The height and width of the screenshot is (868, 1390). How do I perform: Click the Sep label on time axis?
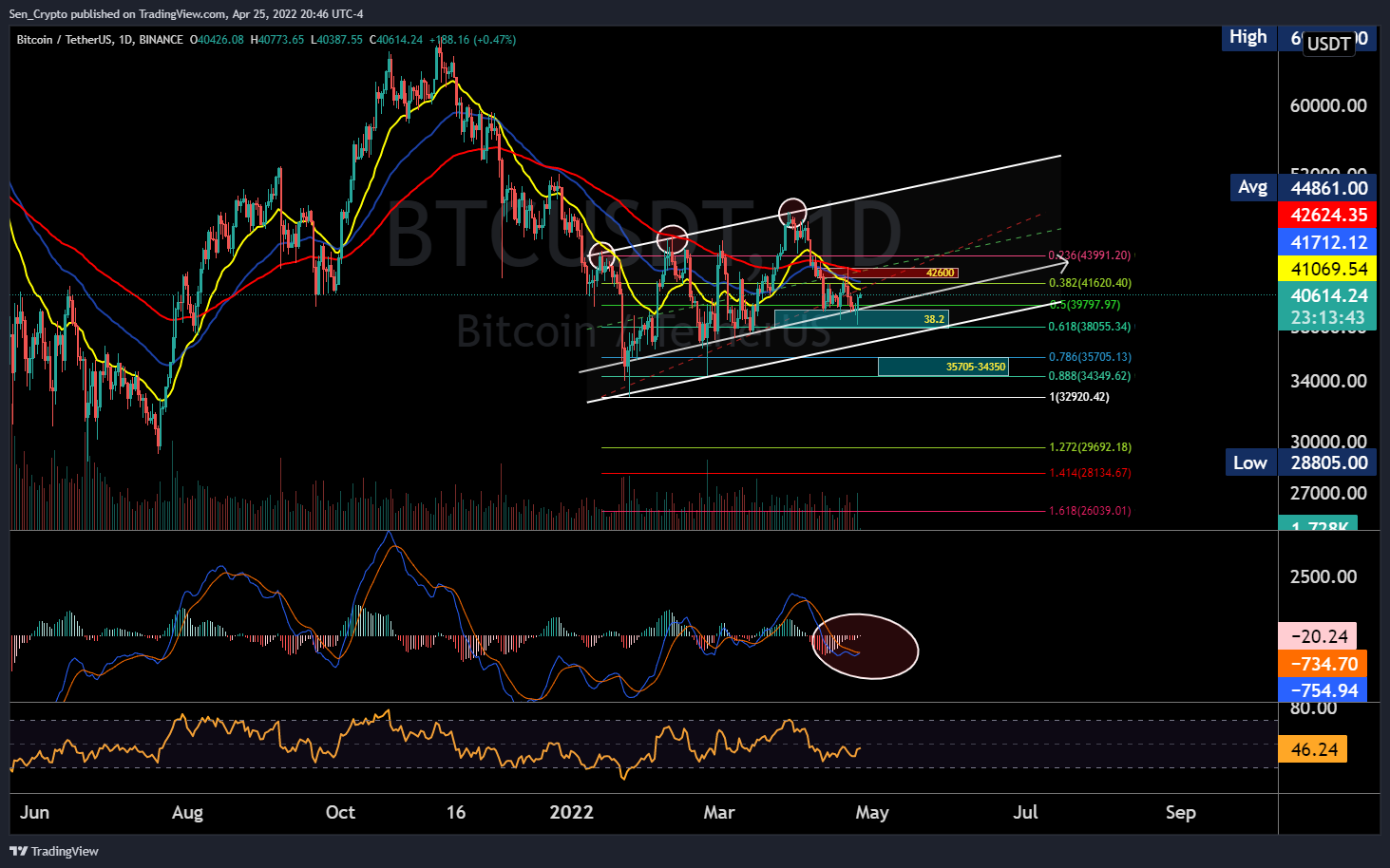tap(1180, 812)
